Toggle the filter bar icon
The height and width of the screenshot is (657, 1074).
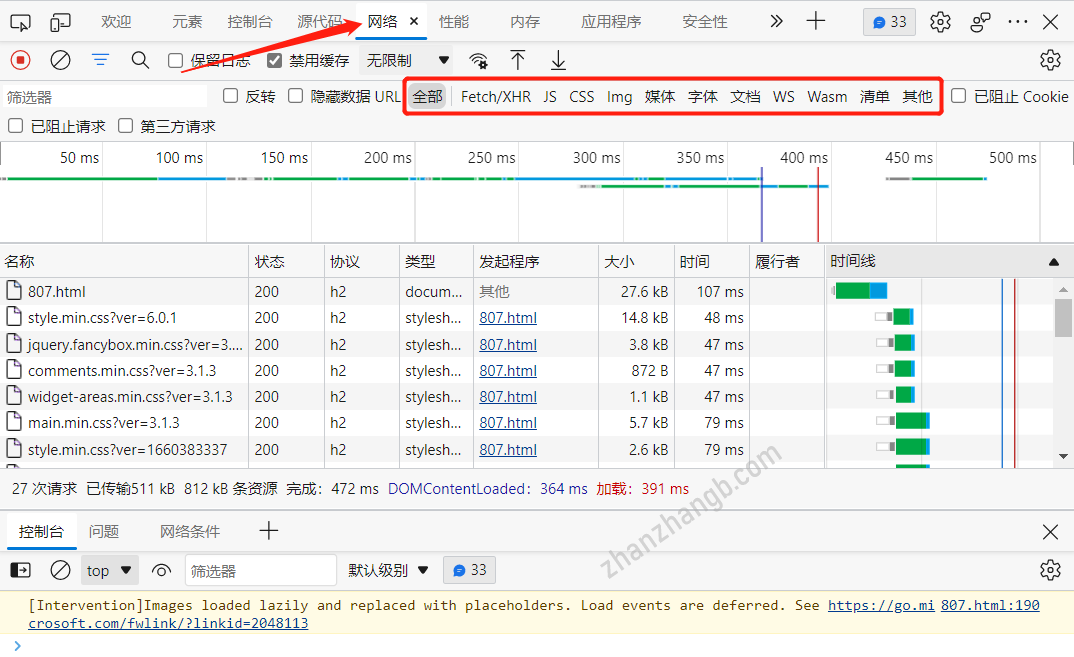(x=100, y=60)
